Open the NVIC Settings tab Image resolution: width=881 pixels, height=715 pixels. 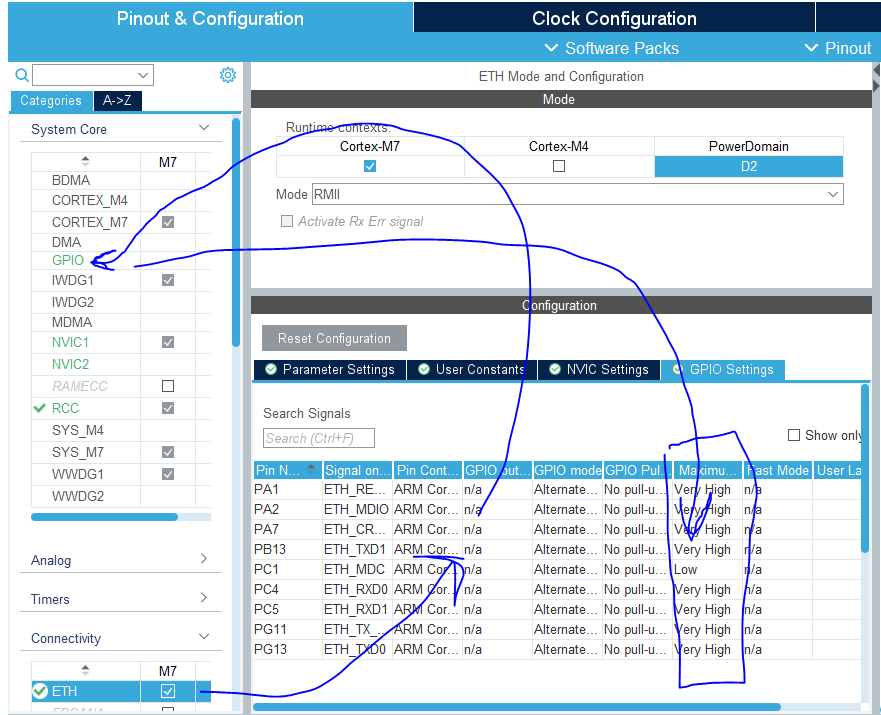[x=599, y=370]
